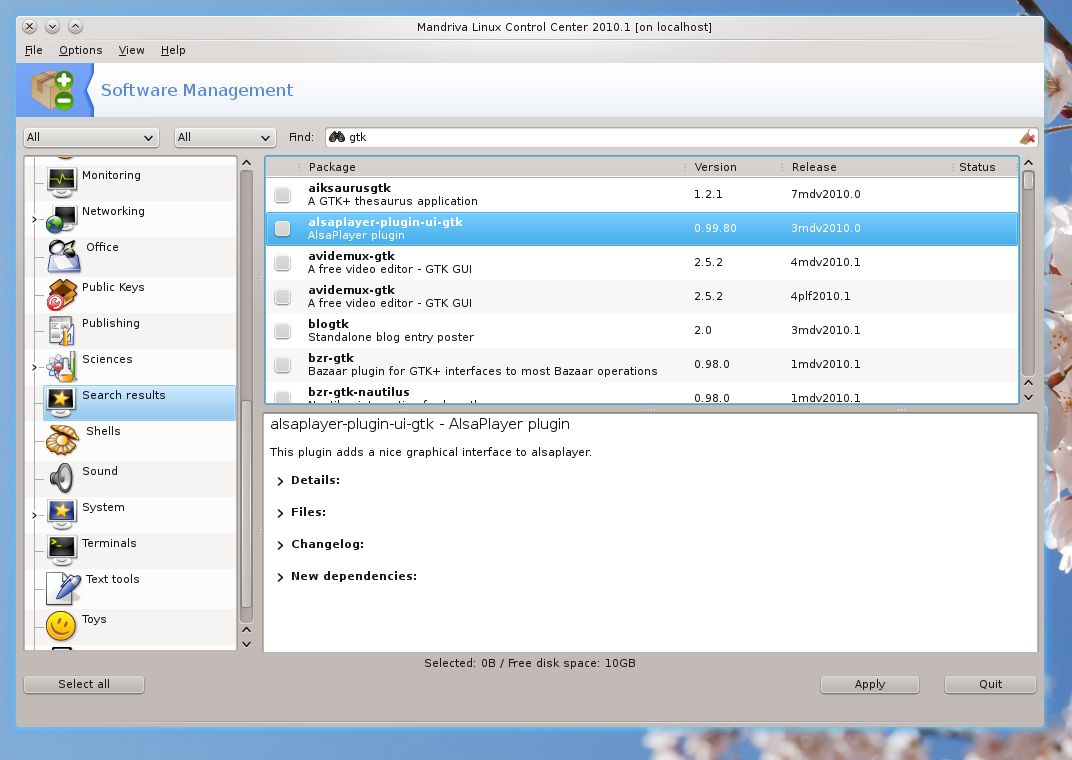Click the Public Keys box icon
This screenshot has width=1072, height=760.
pos(62,295)
